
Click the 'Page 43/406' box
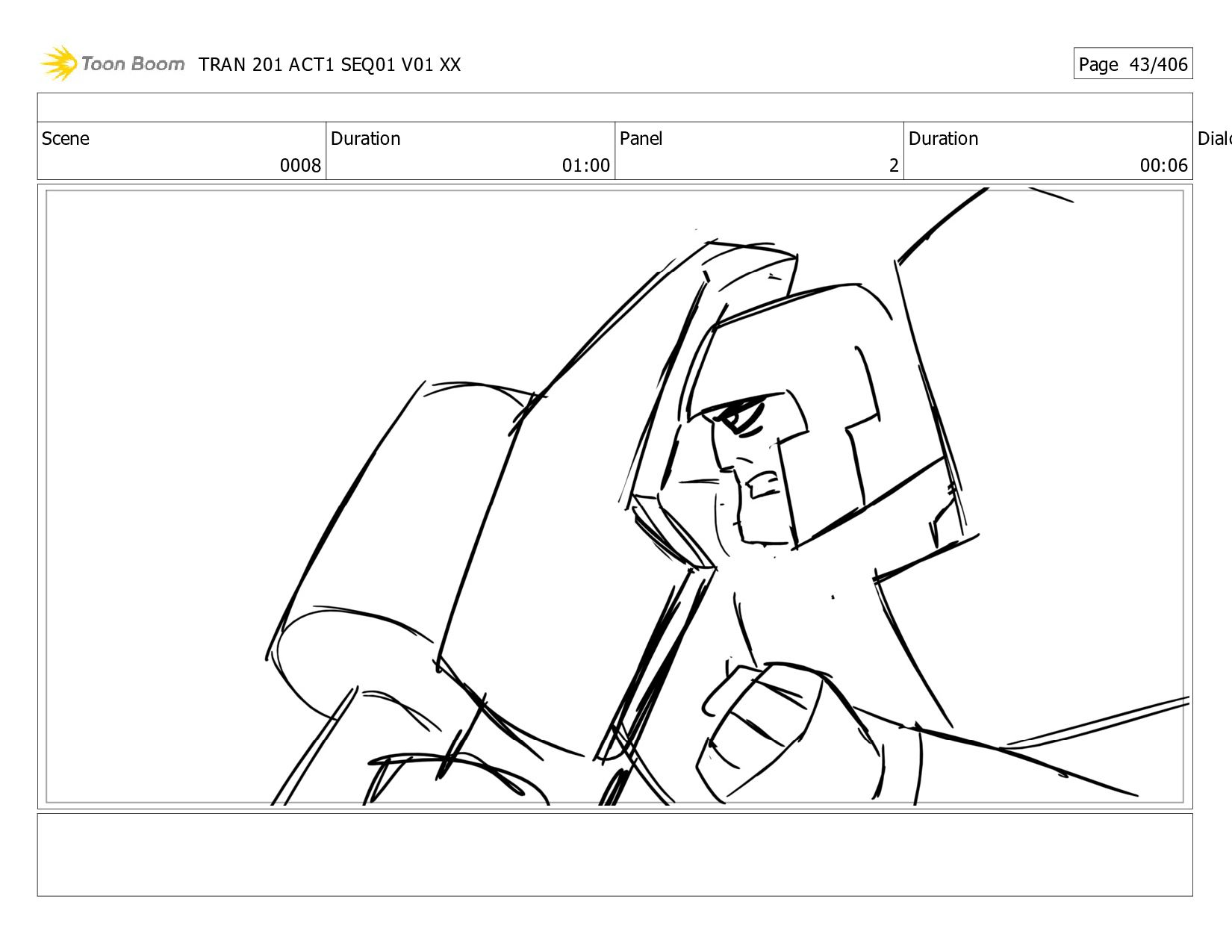[x=1133, y=64]
